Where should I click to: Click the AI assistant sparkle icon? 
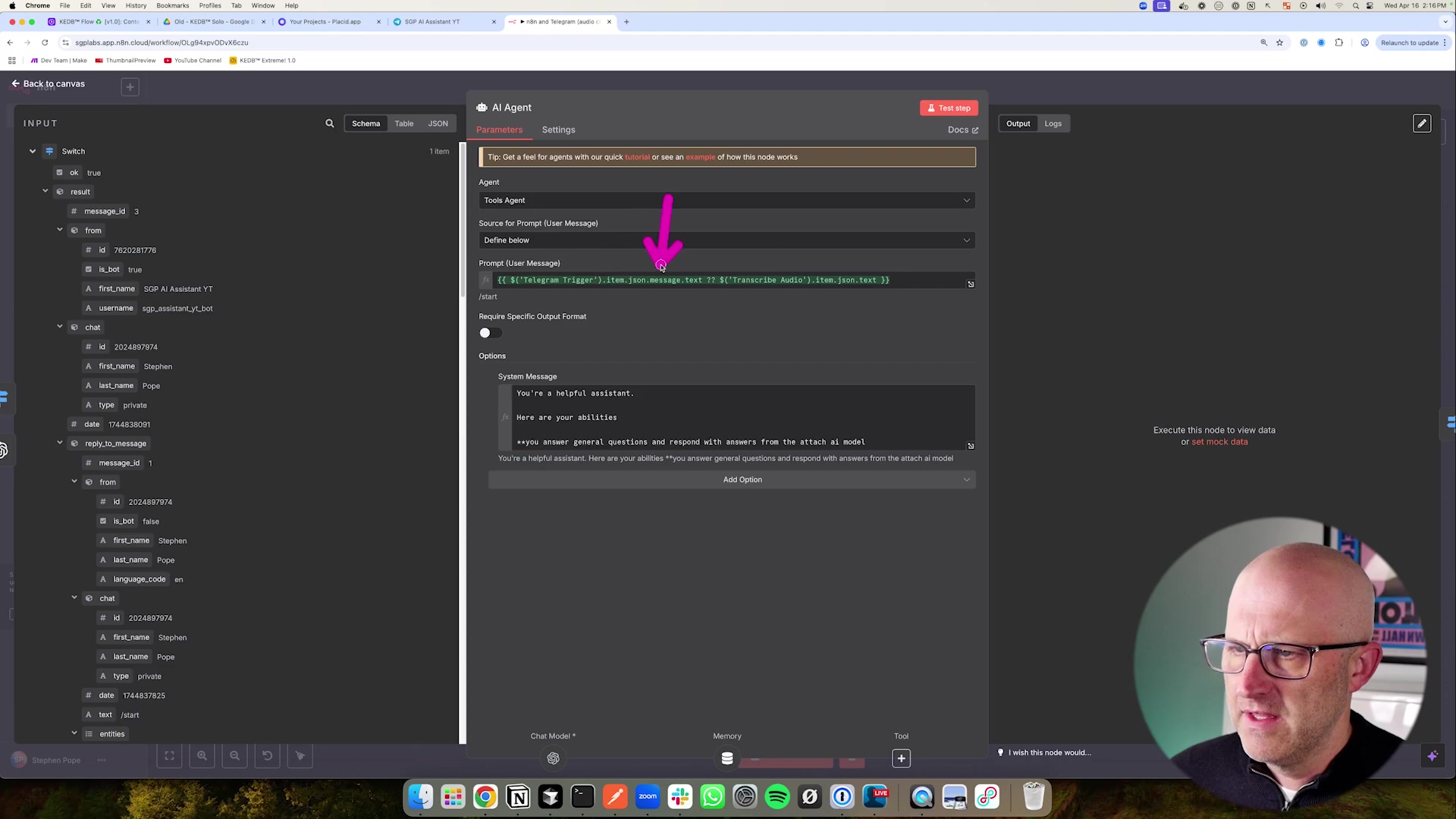(1432, 756)
